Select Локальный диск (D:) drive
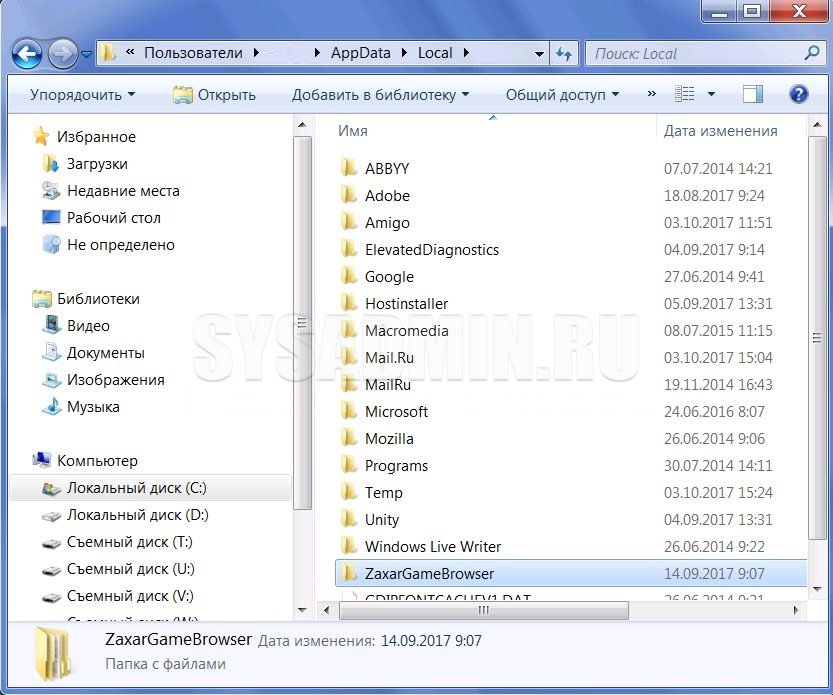Viewport: 833px width, 695px height. point(137,515)
